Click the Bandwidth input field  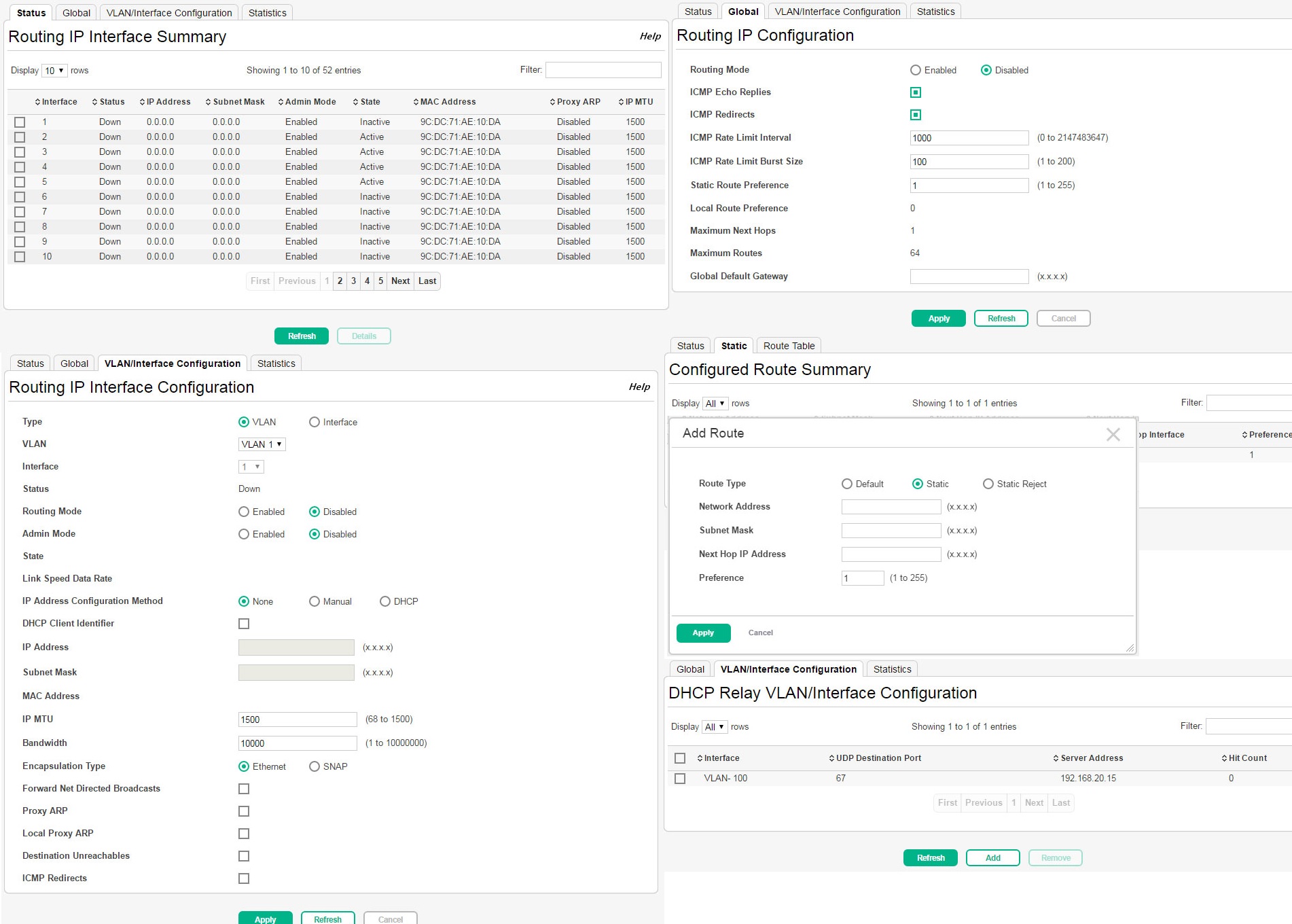(298, 743)
